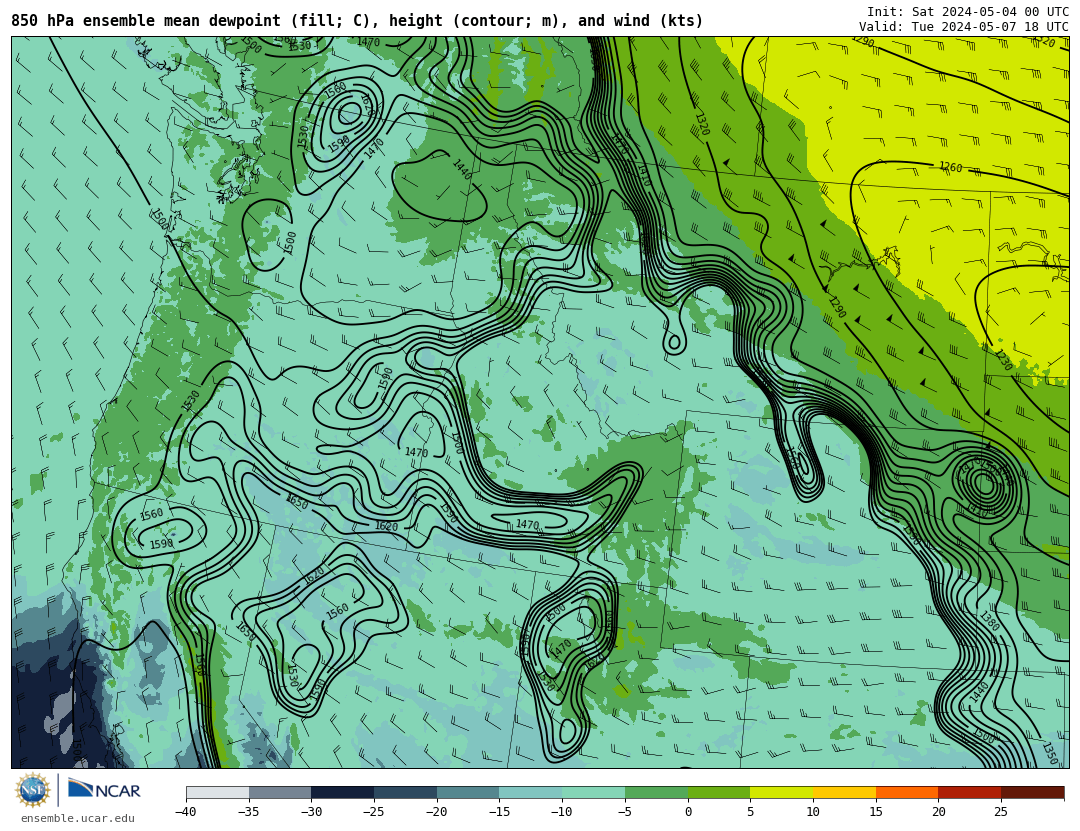This screenshot has height=831, width=1080.
Task: Click the 15 colorbar tick label
Action: pos(875,812)
